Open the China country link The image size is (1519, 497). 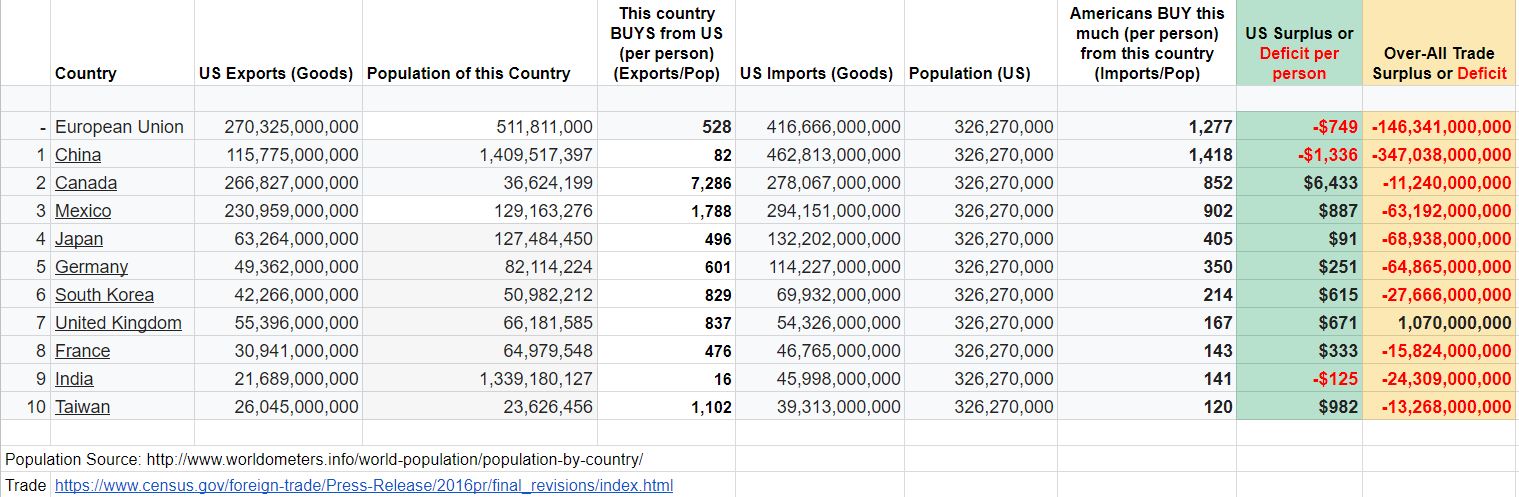pos(78,155)
